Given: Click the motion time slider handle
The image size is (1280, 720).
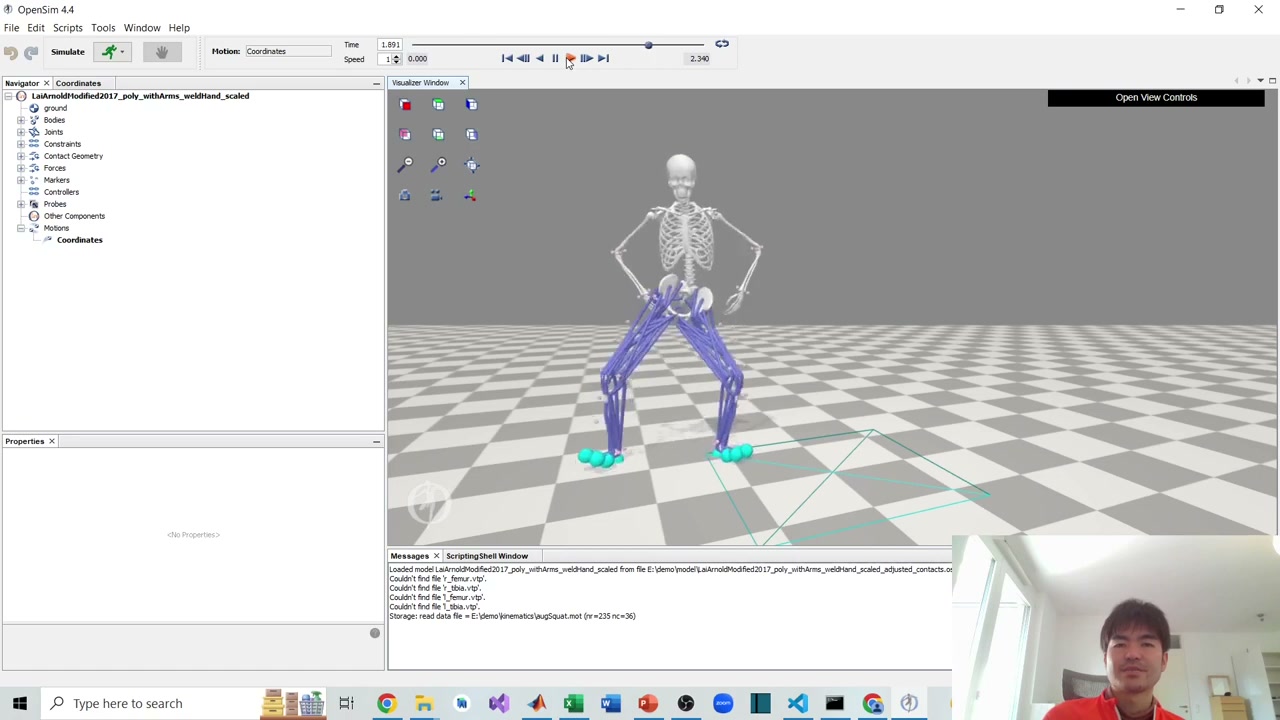Looking at the screenshot, I should (x=648, y=45).
